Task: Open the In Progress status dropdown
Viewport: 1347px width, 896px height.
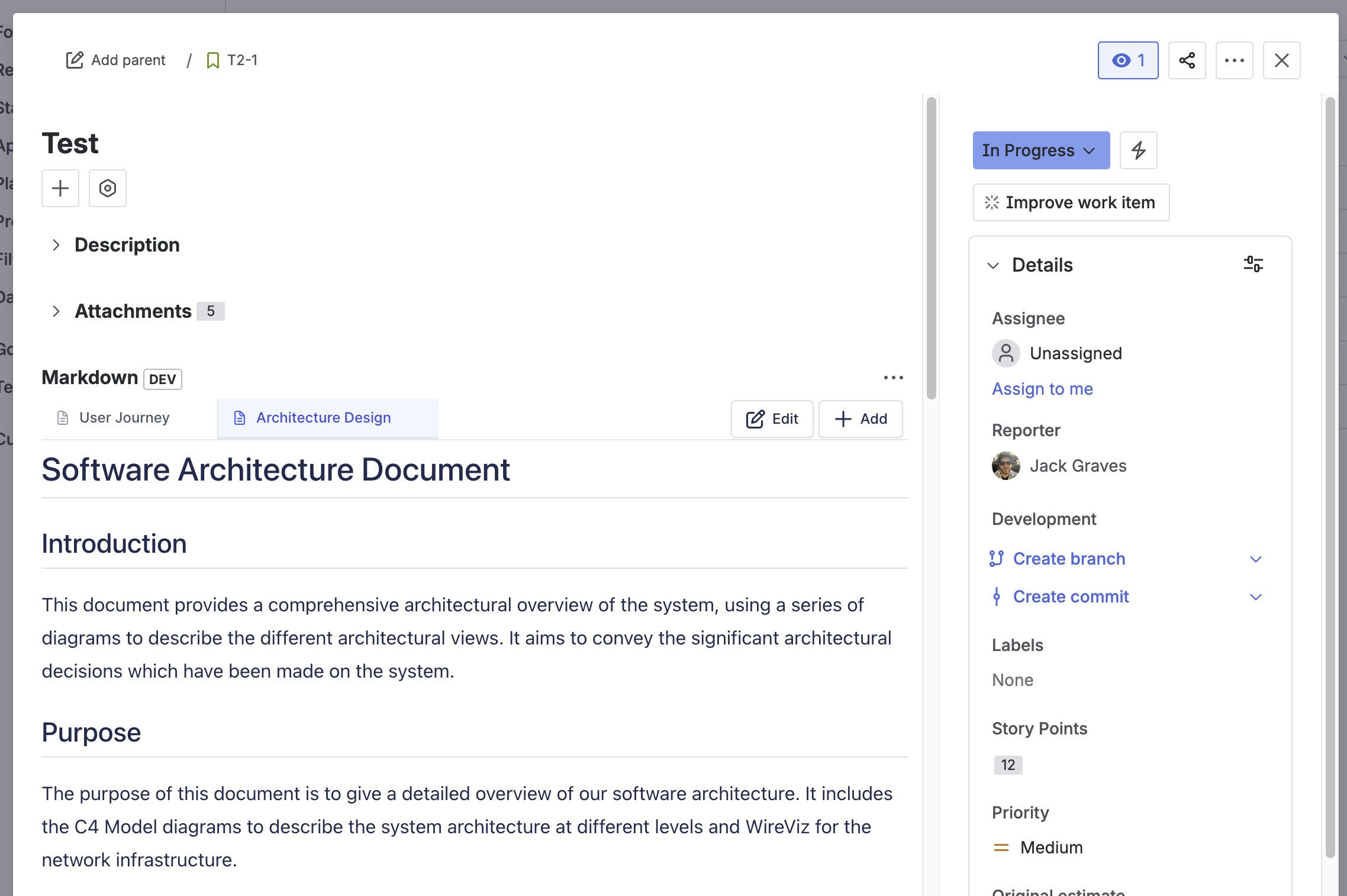Action: [x=1040, y=150]
